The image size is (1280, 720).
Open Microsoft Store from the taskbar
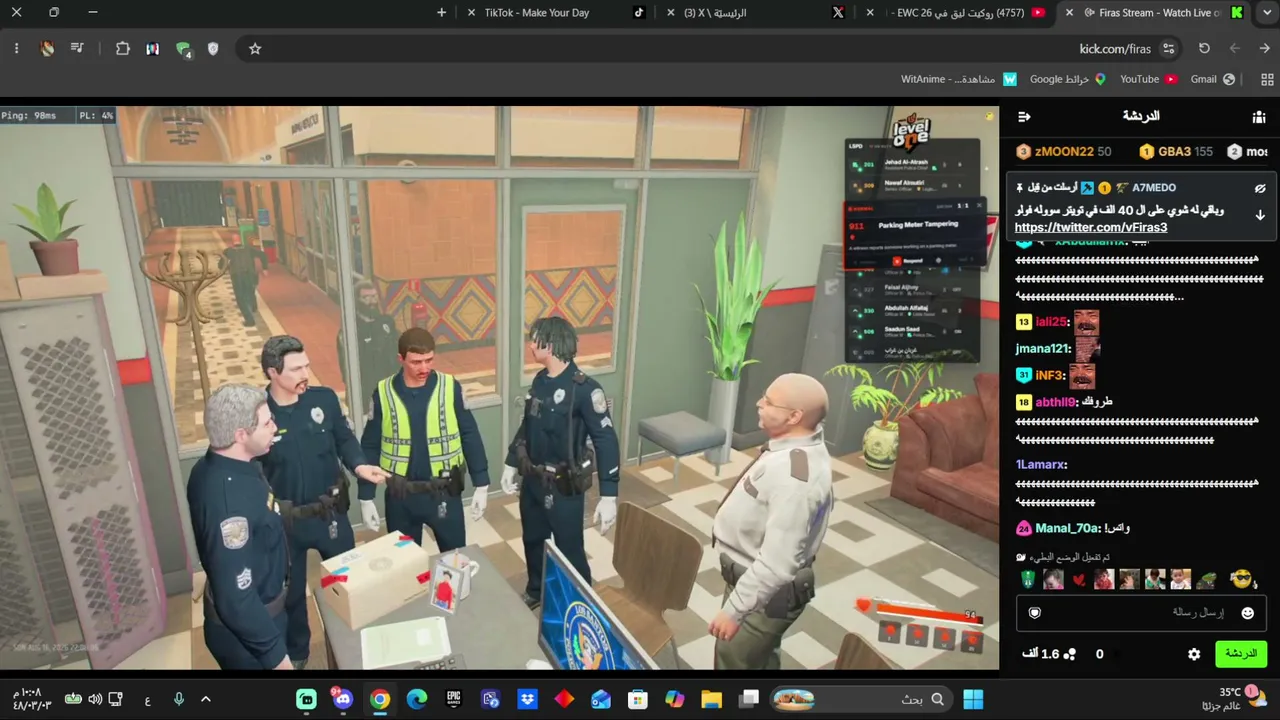point(637,699)
